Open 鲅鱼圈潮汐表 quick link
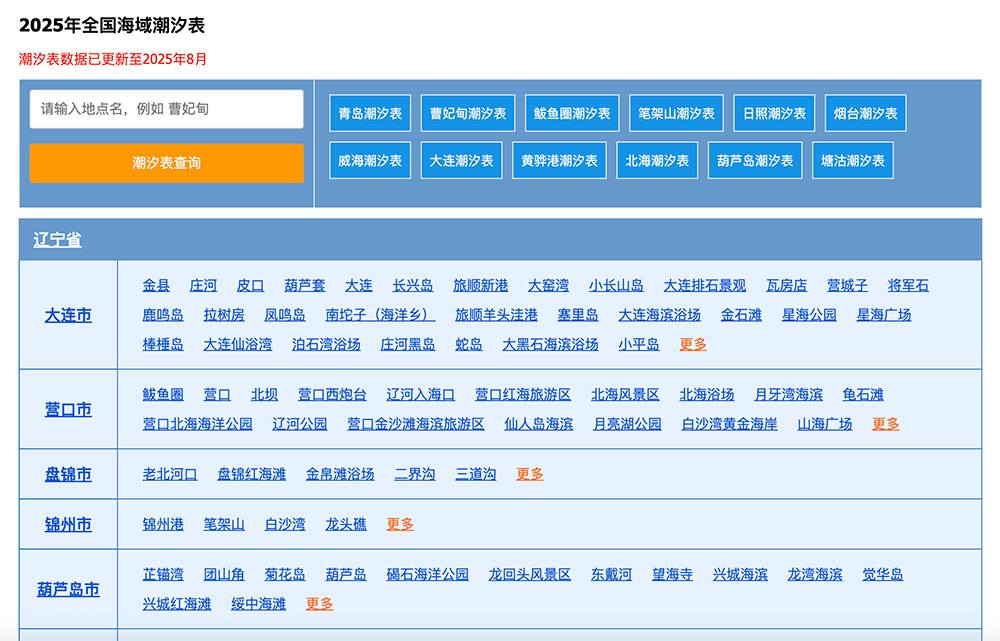The width and height of the screenshot is (1000, 641). point(572,114)
